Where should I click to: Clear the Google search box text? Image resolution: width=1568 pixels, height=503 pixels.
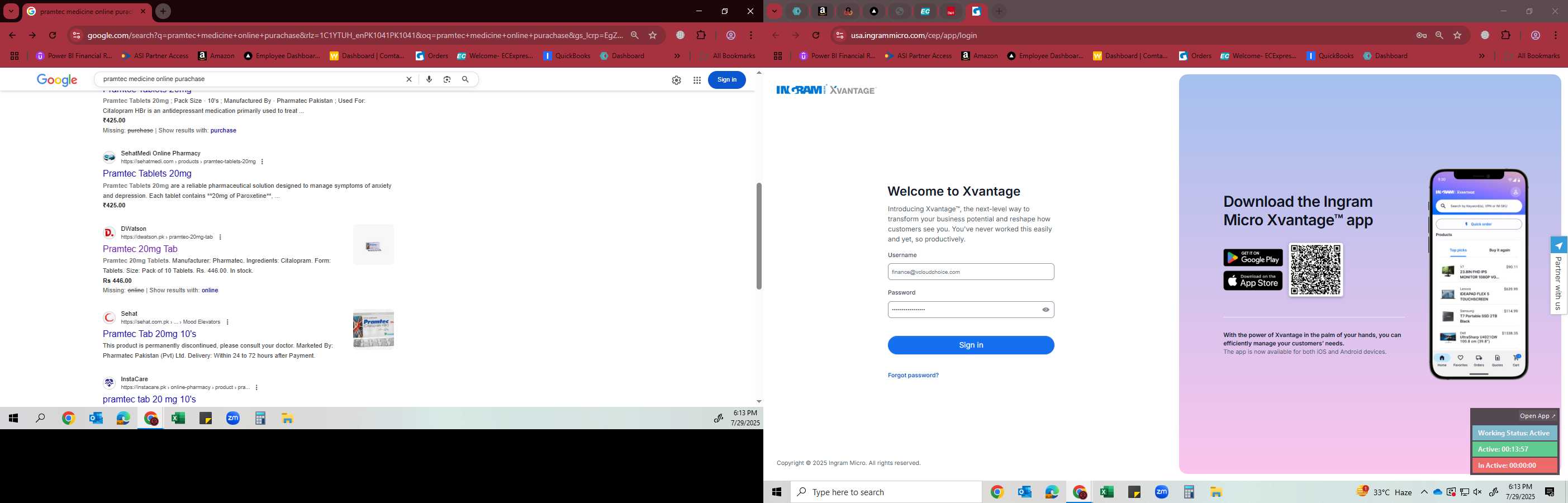click(409, 79)
